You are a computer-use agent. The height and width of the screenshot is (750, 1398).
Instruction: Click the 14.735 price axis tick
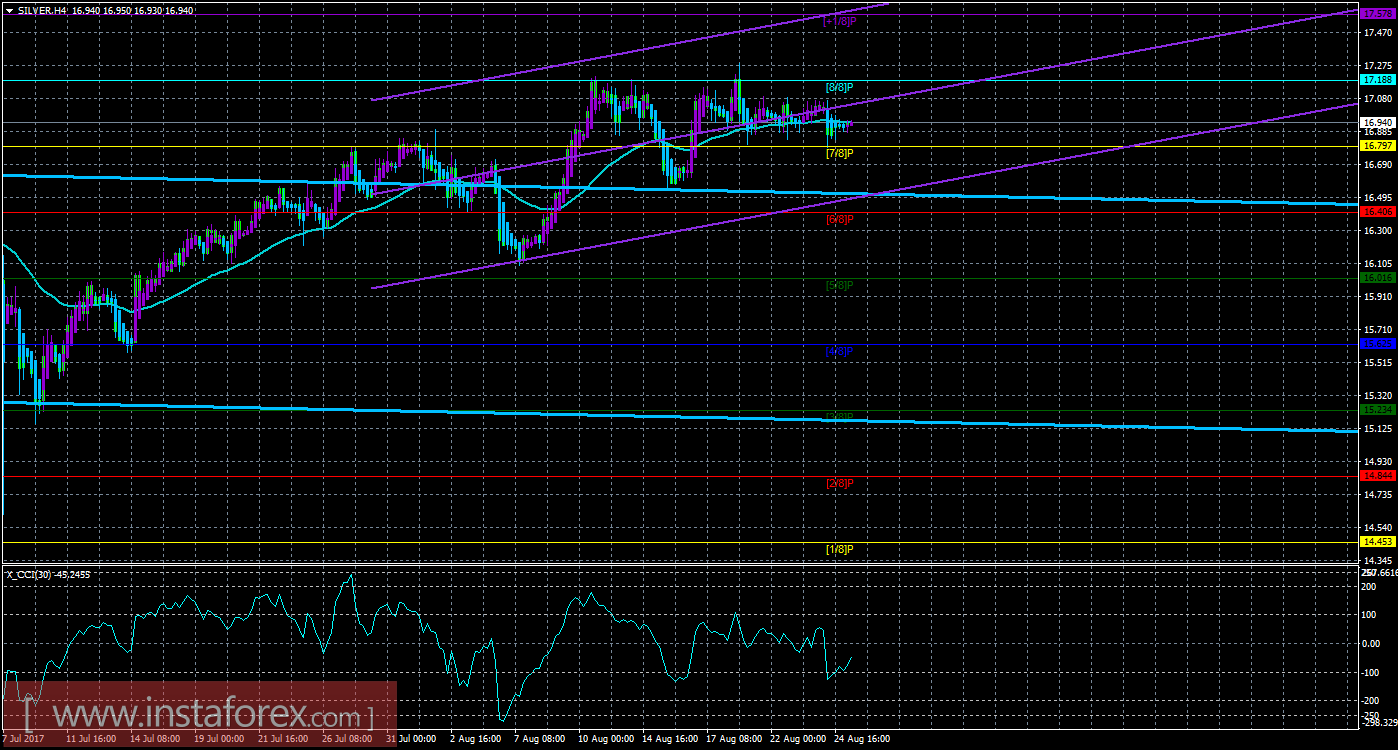pyautogui.click(x=1377, y=494)
